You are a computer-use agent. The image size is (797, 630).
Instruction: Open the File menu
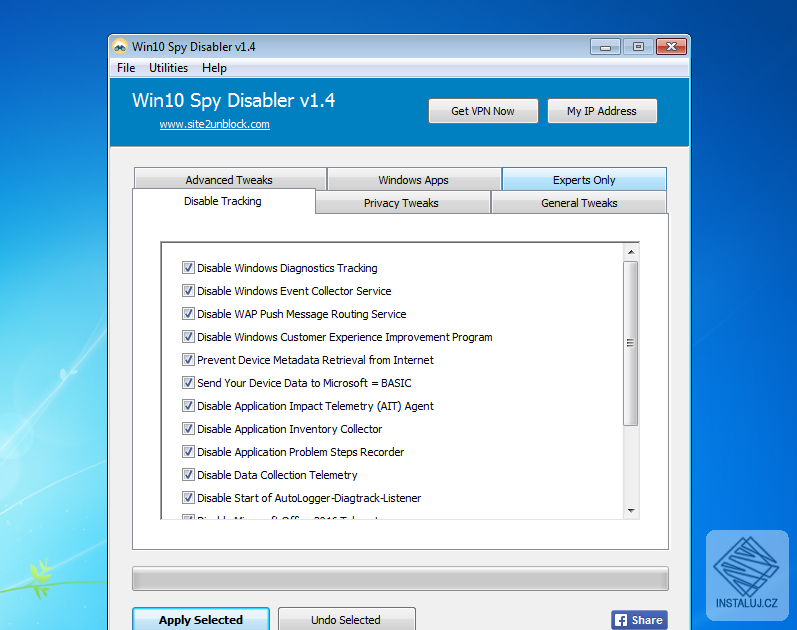coord(126,68)
